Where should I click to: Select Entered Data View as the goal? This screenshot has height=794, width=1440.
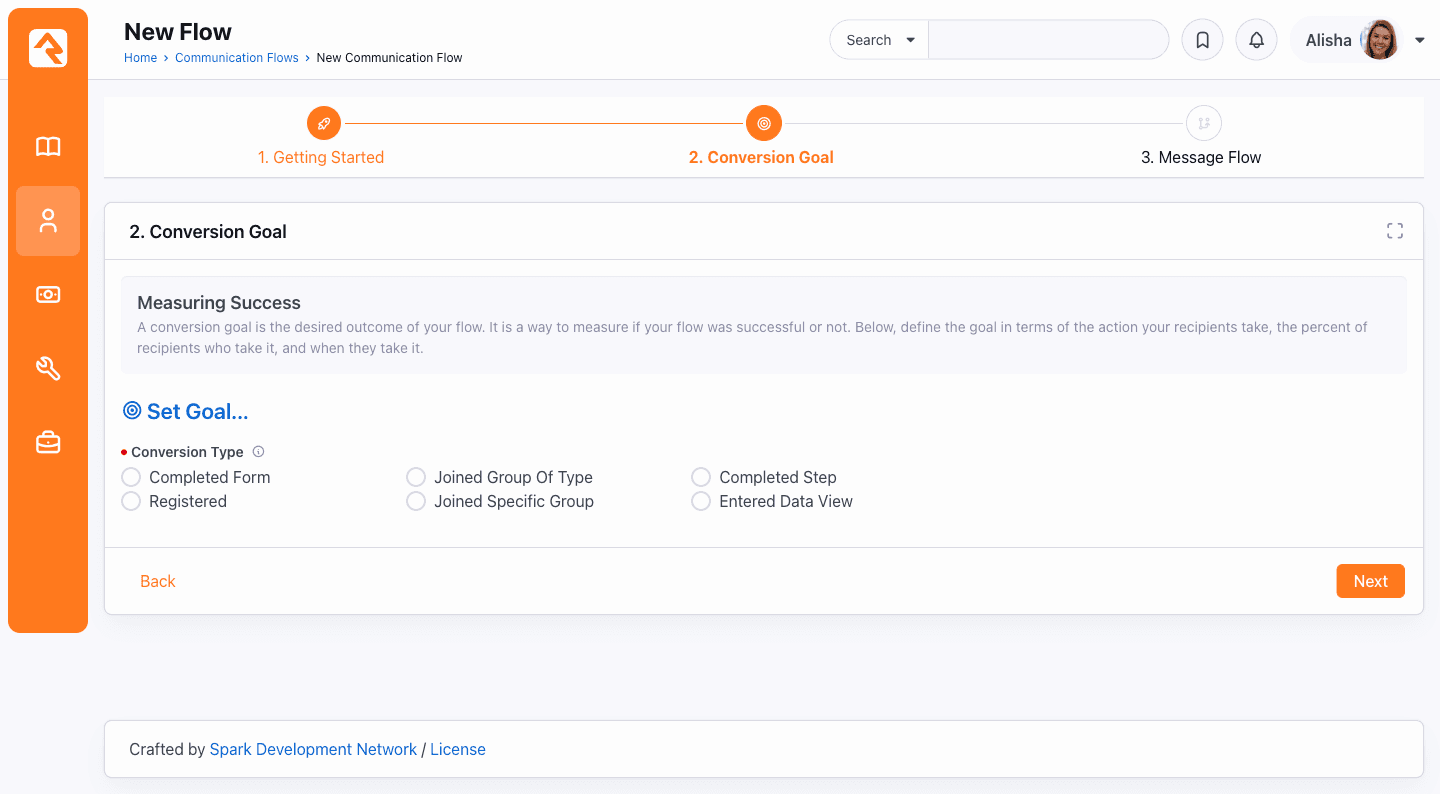pos(700,501)
